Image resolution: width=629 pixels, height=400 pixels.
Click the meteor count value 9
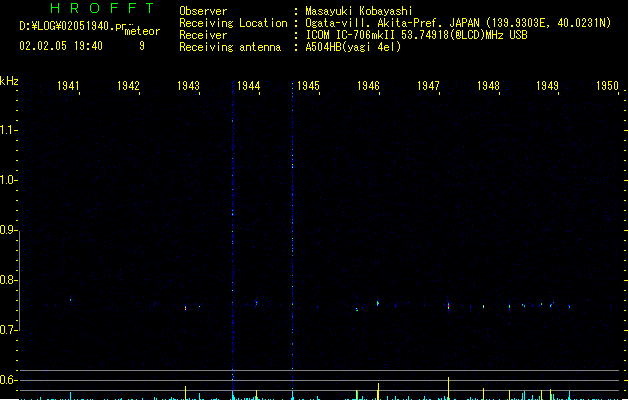pyautogui.click(x=142, y=46)
